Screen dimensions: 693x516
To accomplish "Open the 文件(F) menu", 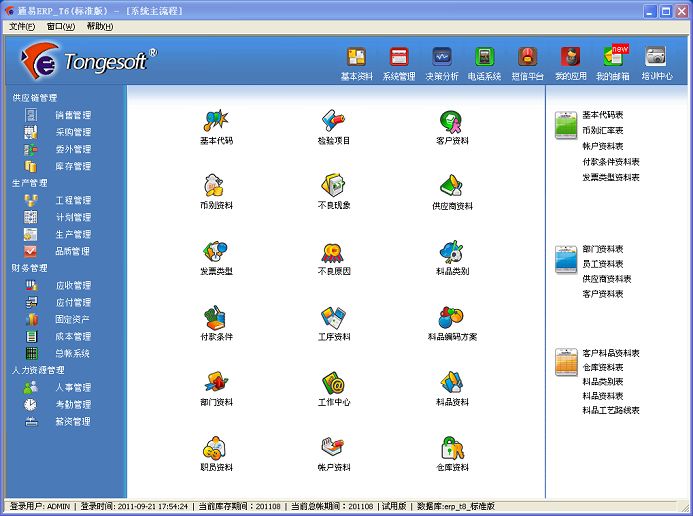I will point(22,26).
